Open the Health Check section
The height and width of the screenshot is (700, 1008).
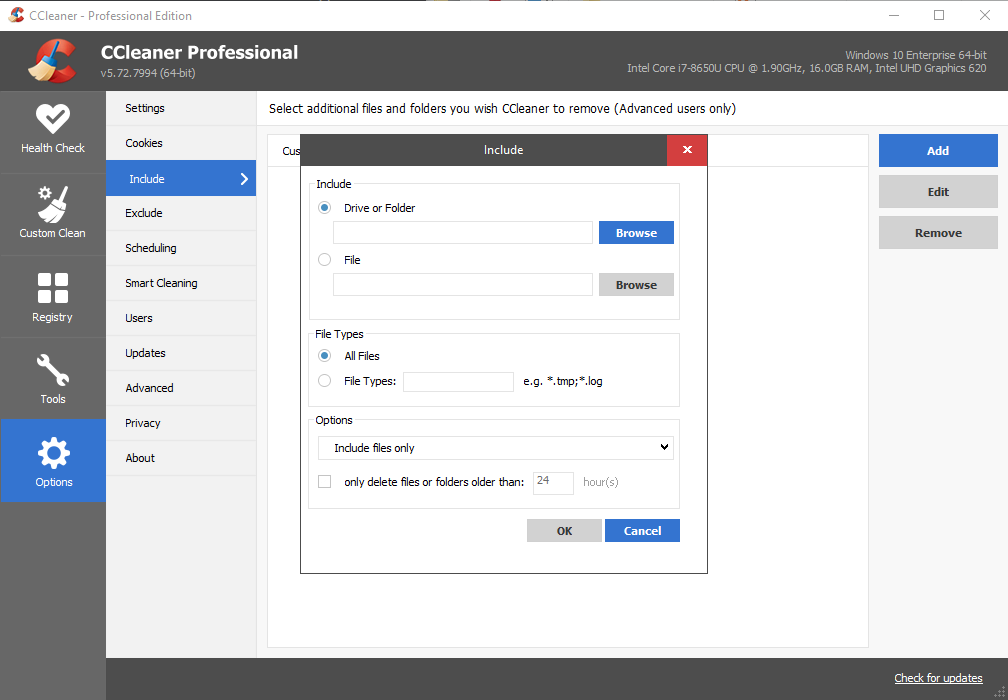(x=53, y=131)
